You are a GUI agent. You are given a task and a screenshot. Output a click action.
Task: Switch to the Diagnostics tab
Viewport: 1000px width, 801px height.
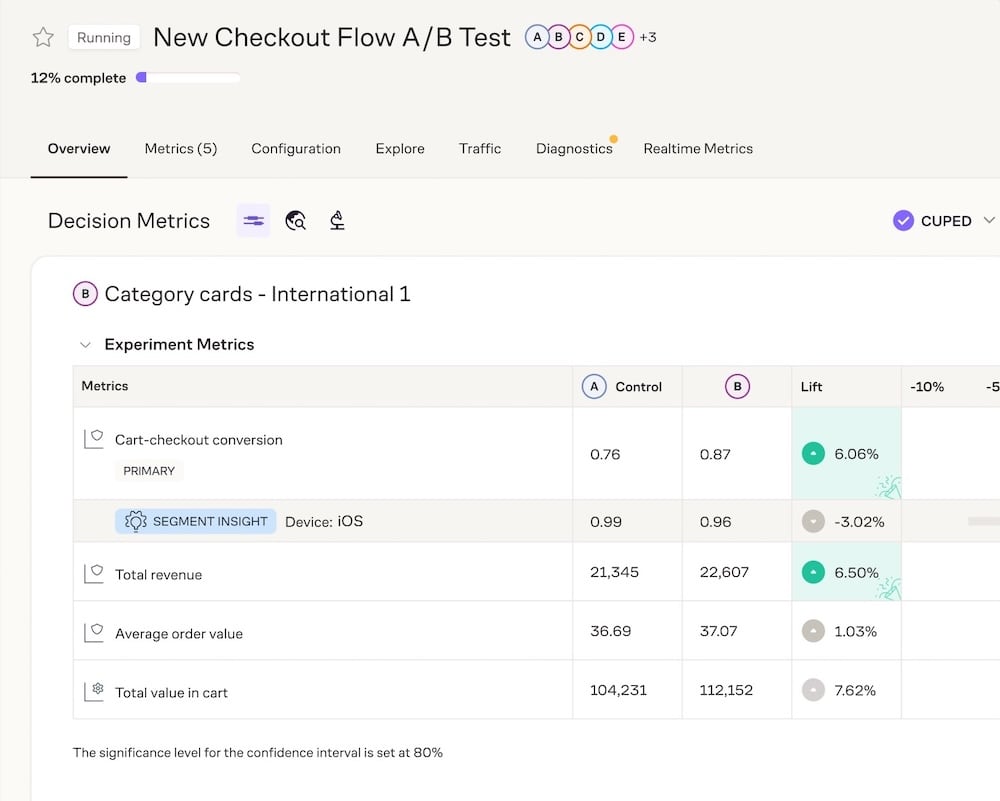click(574, 149)
